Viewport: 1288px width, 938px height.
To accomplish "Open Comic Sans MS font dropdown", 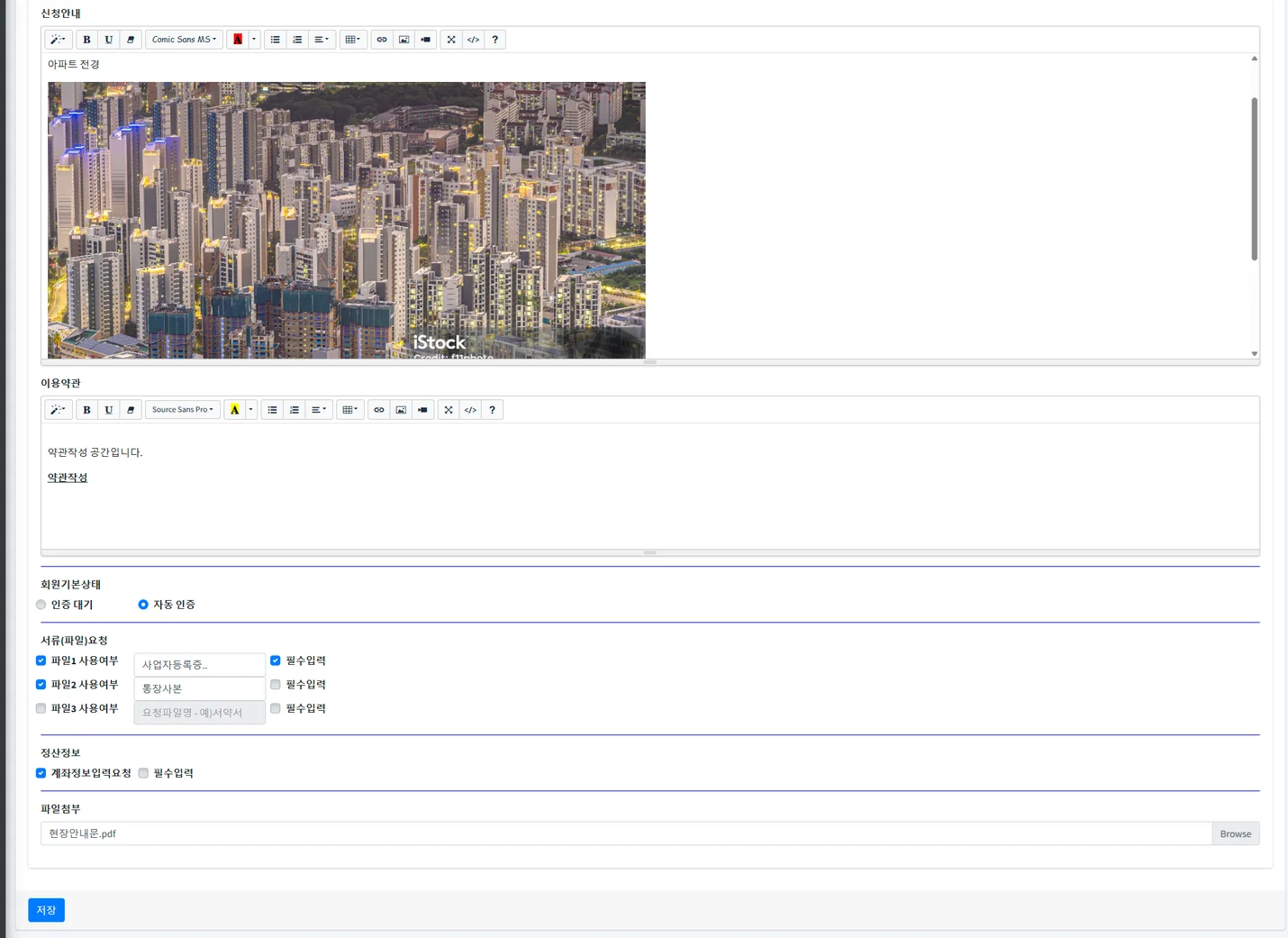I will tap(184, 40).
